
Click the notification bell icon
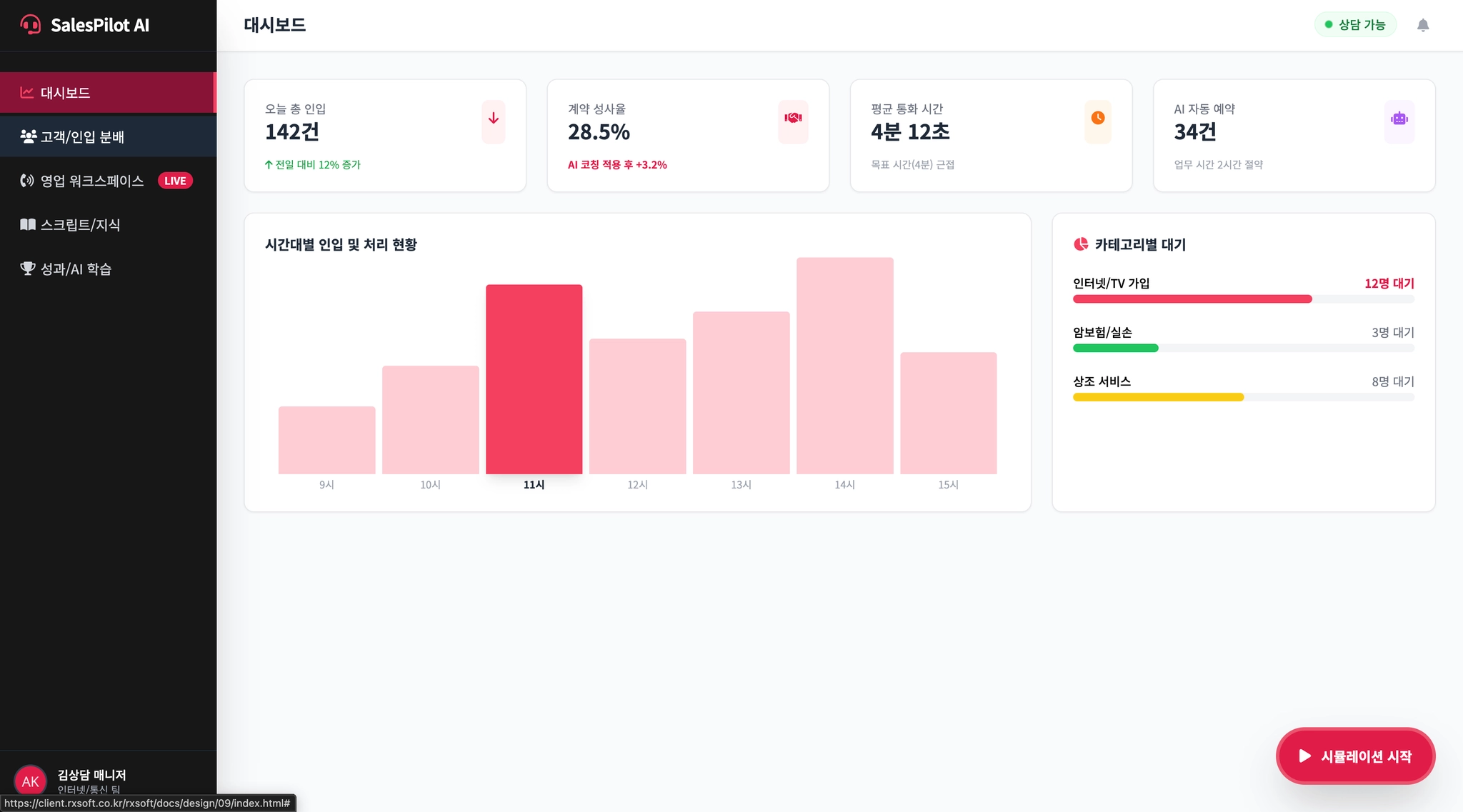[x=1422, y=26]
